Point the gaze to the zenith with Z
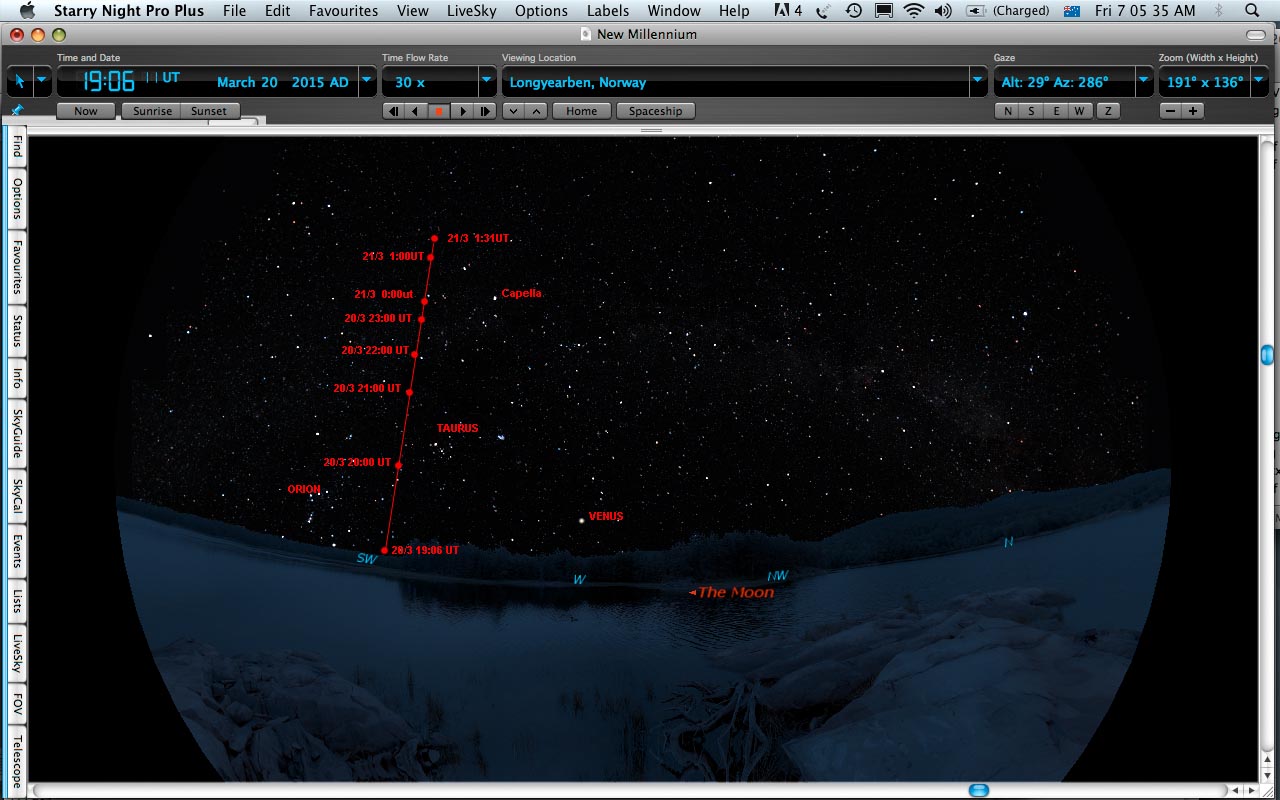The height and width of the screenshot is (800, 1280). pyautogui.click(x=1107, y=111)
